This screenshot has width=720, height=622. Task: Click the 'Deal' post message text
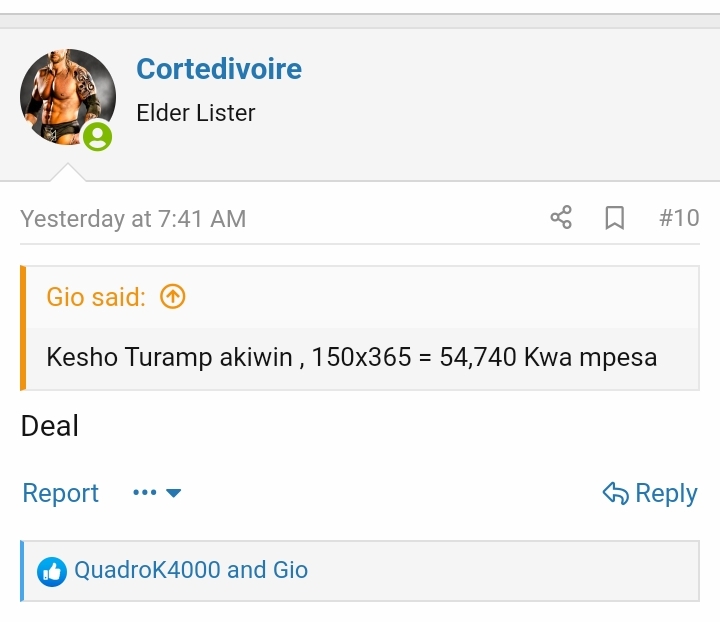50,426
